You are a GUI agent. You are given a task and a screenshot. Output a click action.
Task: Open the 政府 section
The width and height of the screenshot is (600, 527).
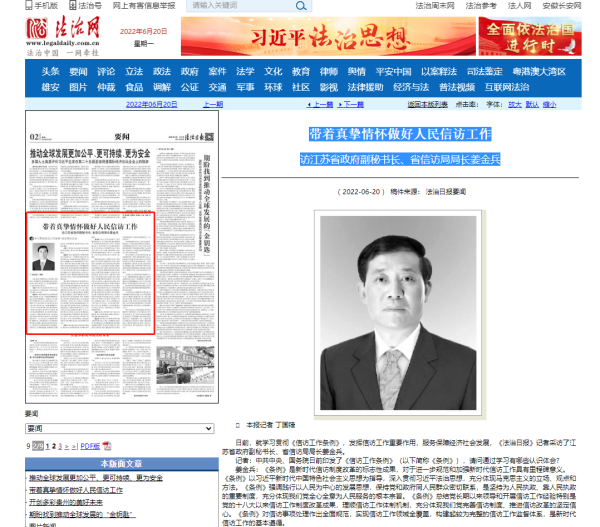(x=190, y=72)
